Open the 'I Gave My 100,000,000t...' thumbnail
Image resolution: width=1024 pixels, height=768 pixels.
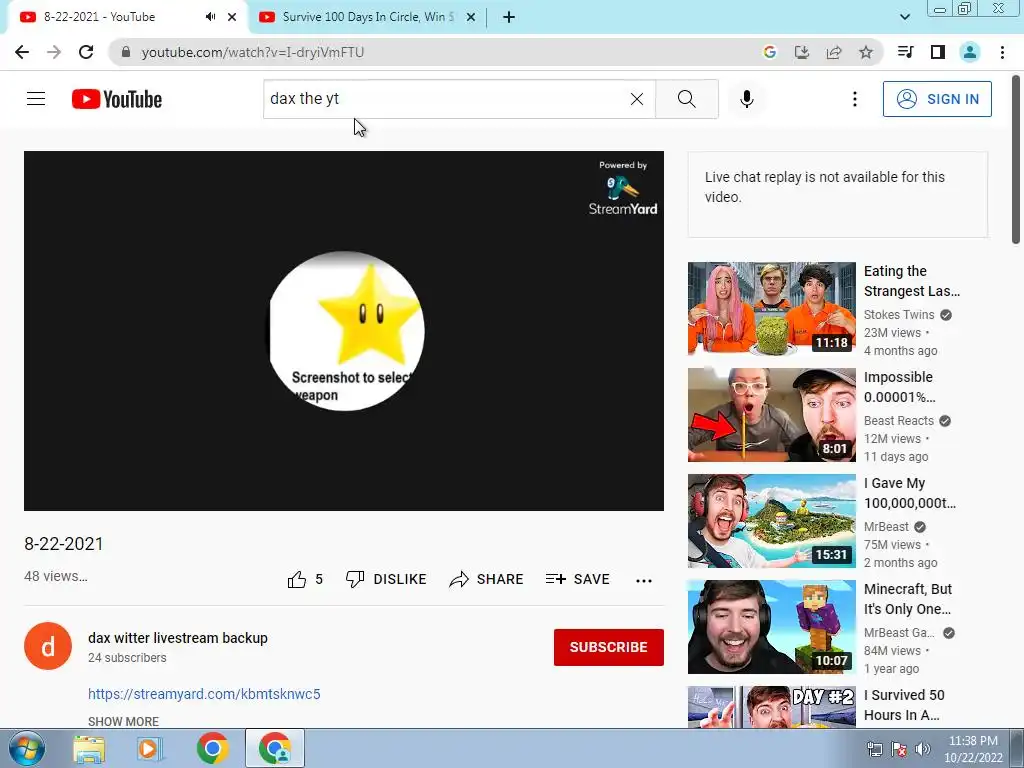[771, 520]
